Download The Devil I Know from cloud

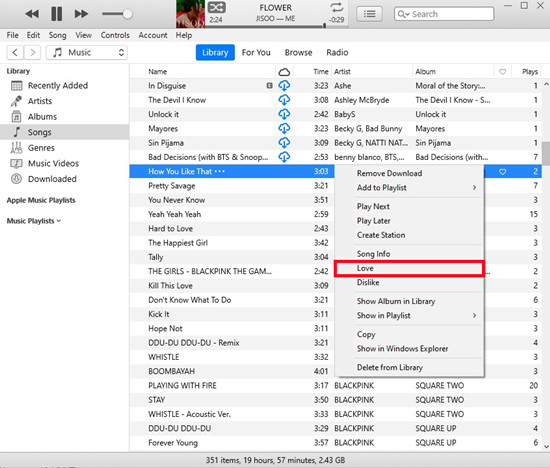[x=284, y=100]
